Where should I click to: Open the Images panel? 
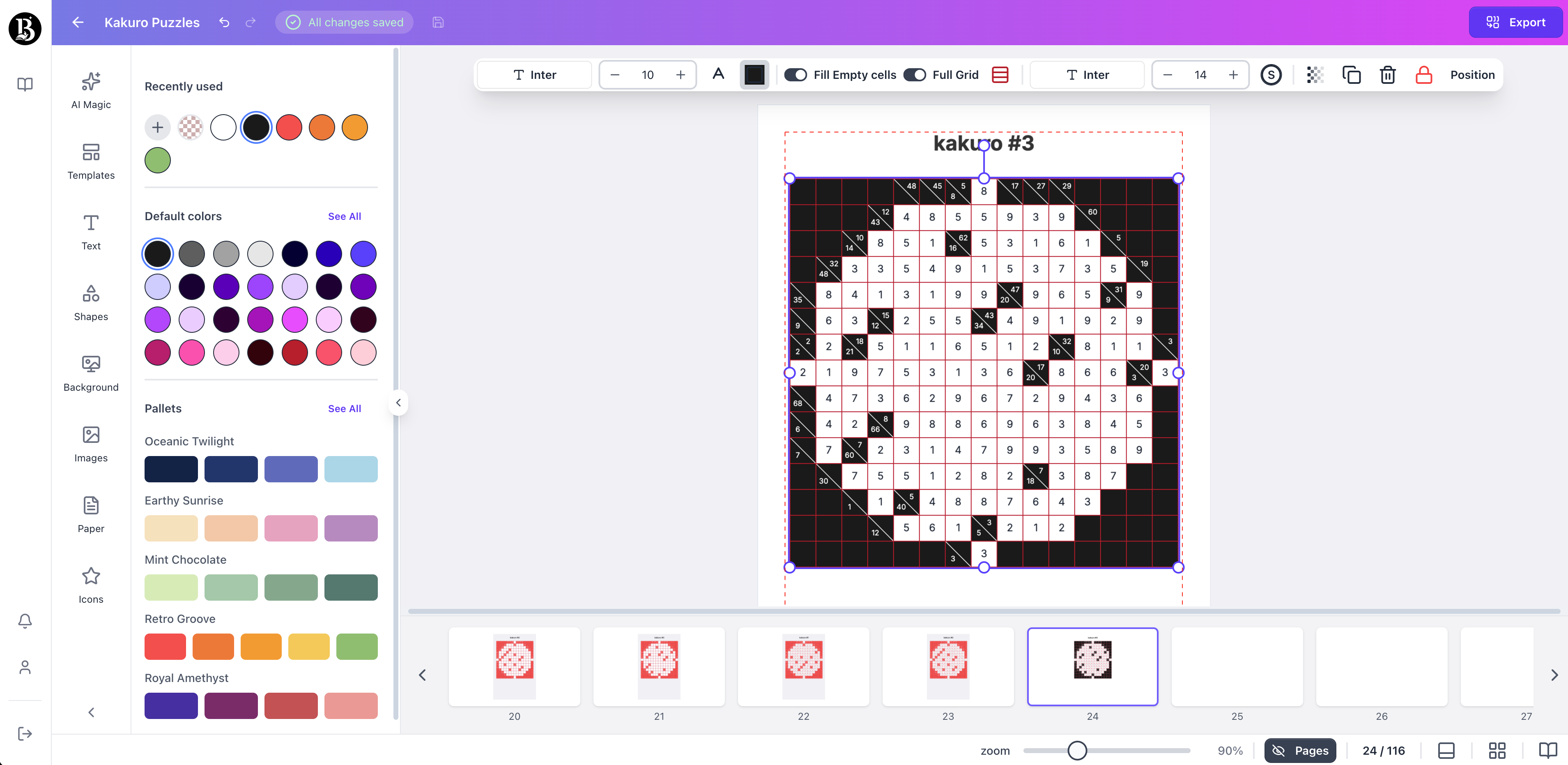point(90,443)
